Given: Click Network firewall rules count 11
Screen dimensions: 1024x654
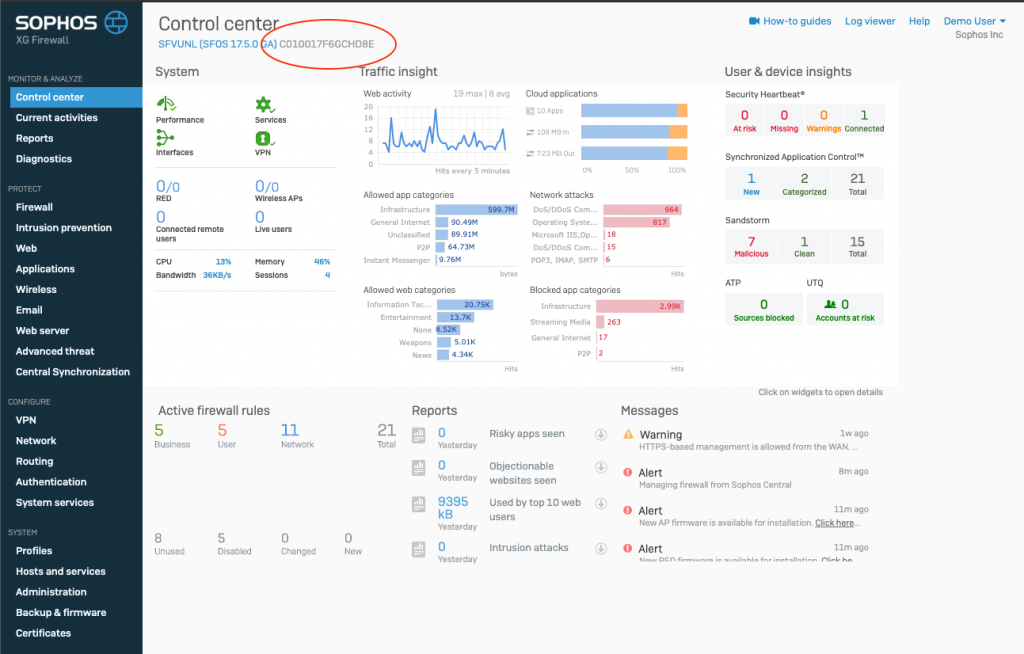Looking at the screenshot, I should 290,431.
